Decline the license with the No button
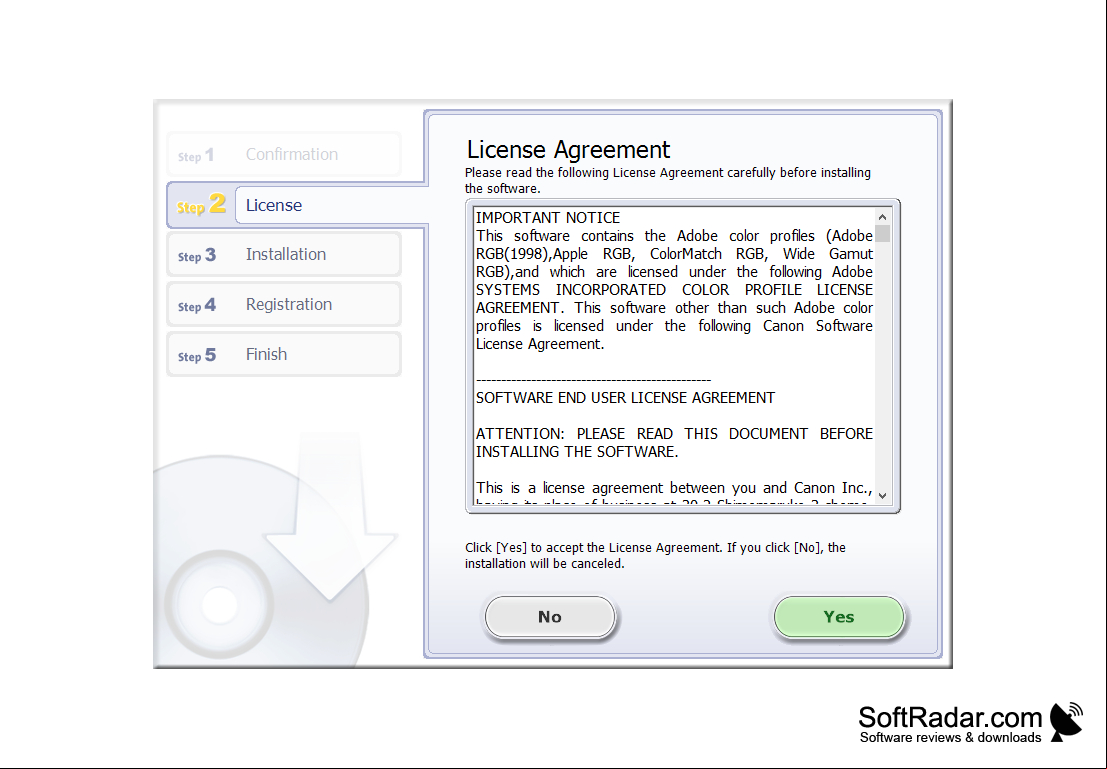This screenshot has width=1107, height=769. pyautogui.click(x=550, y=617)
